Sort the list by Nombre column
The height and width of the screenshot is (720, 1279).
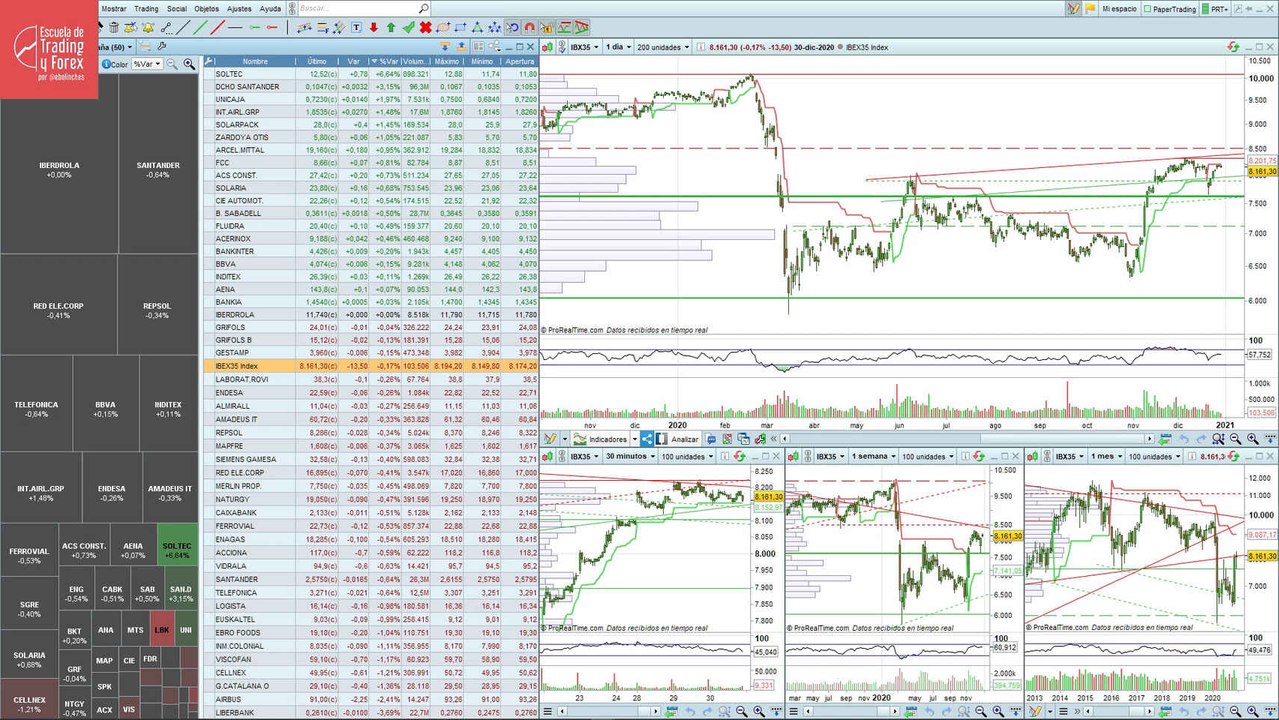tap(255, 61)
